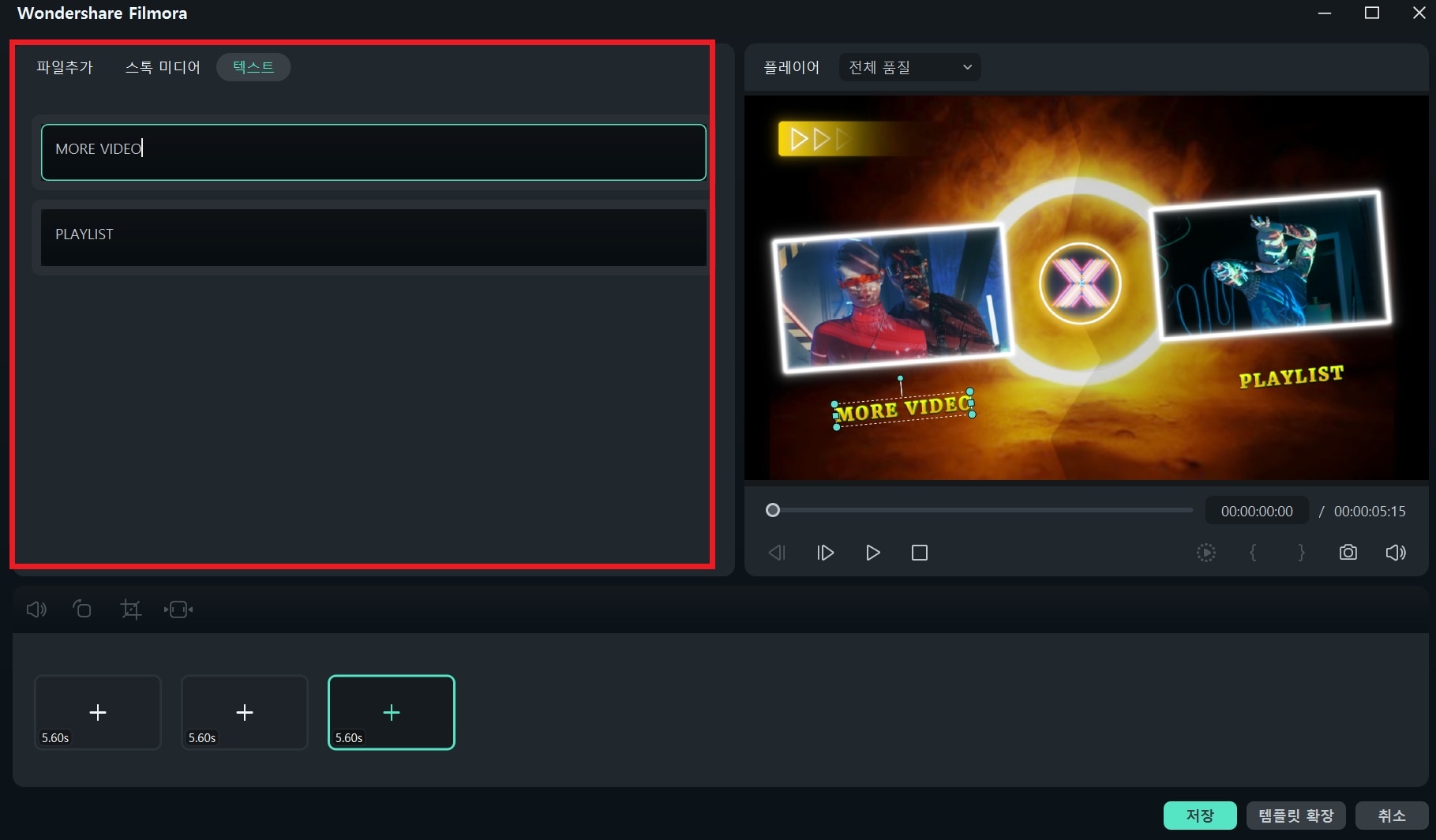
Task: Click the audio speaker icon in clip toolbar
Action: pyautogui.click(x=36, y=609)
